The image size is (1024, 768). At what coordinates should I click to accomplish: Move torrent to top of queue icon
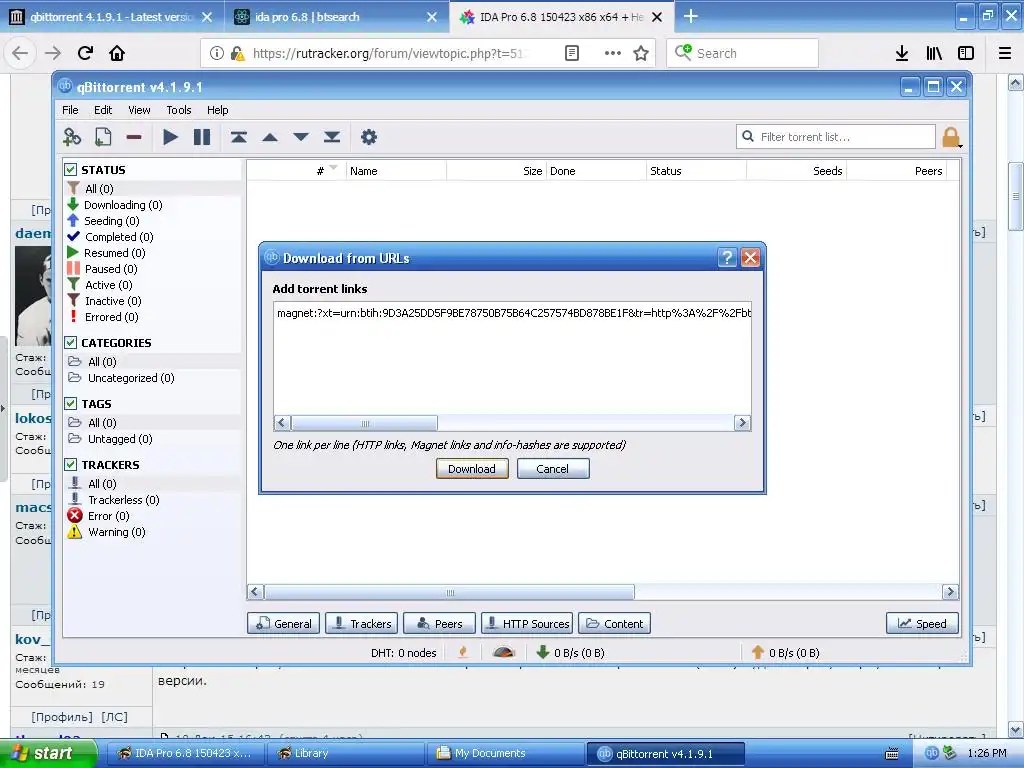[238, 137]
